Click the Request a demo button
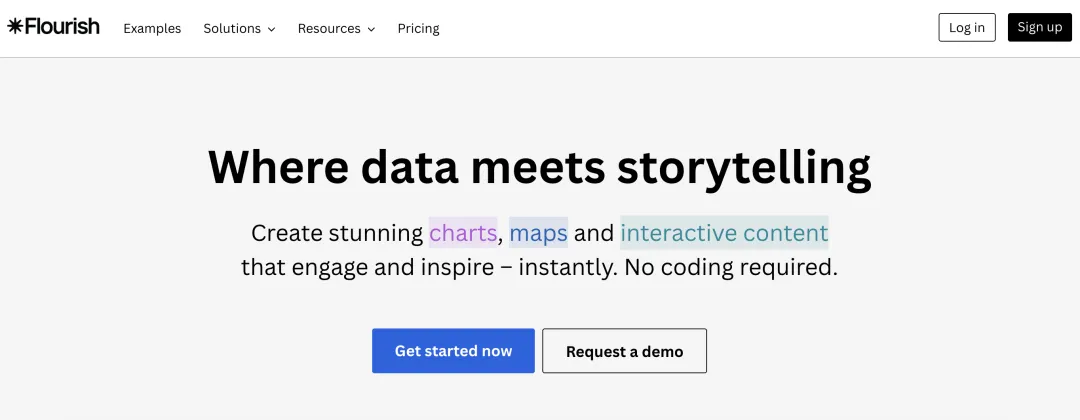Screen dimensions: 1080x420 pos(624,351)
